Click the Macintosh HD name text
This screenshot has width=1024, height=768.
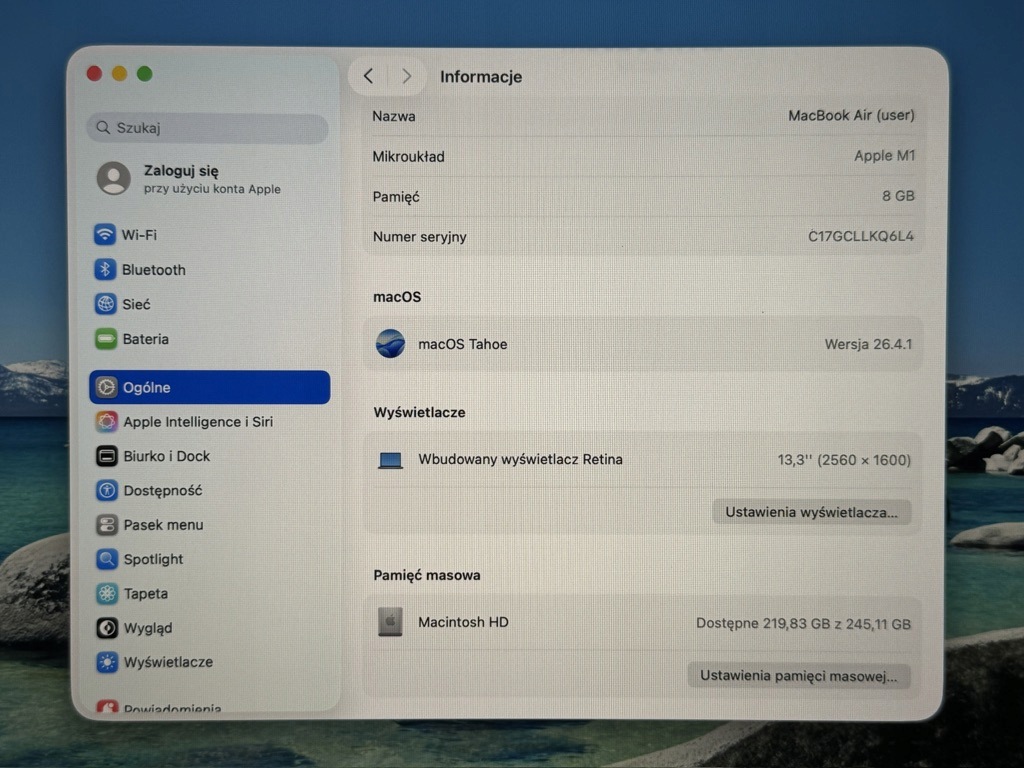(463, 622)
